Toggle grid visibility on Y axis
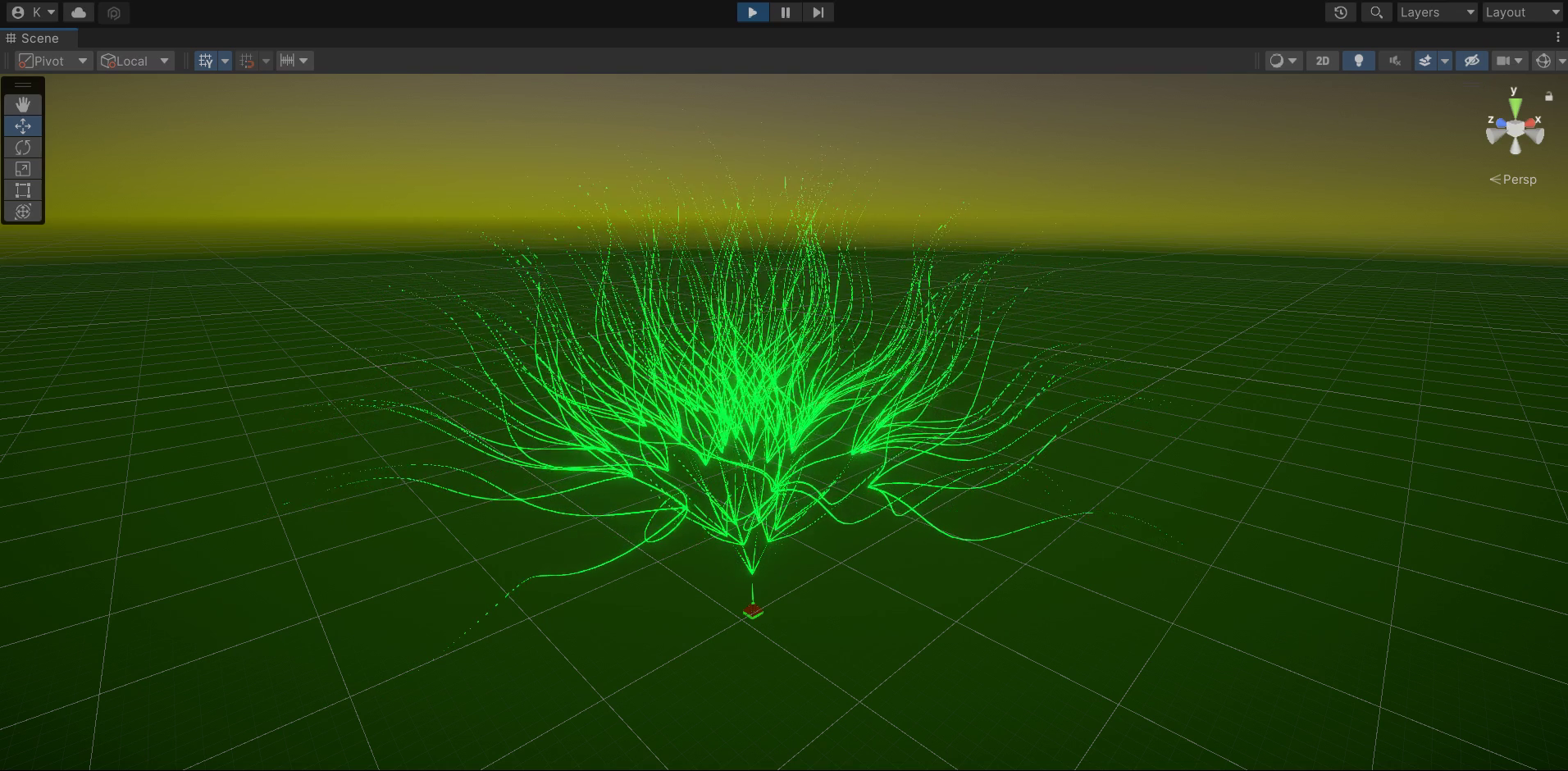 click(x=205, y=61)
